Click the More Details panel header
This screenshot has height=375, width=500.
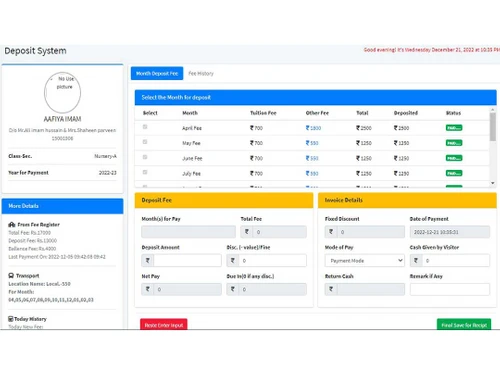[x=62, y=206]
